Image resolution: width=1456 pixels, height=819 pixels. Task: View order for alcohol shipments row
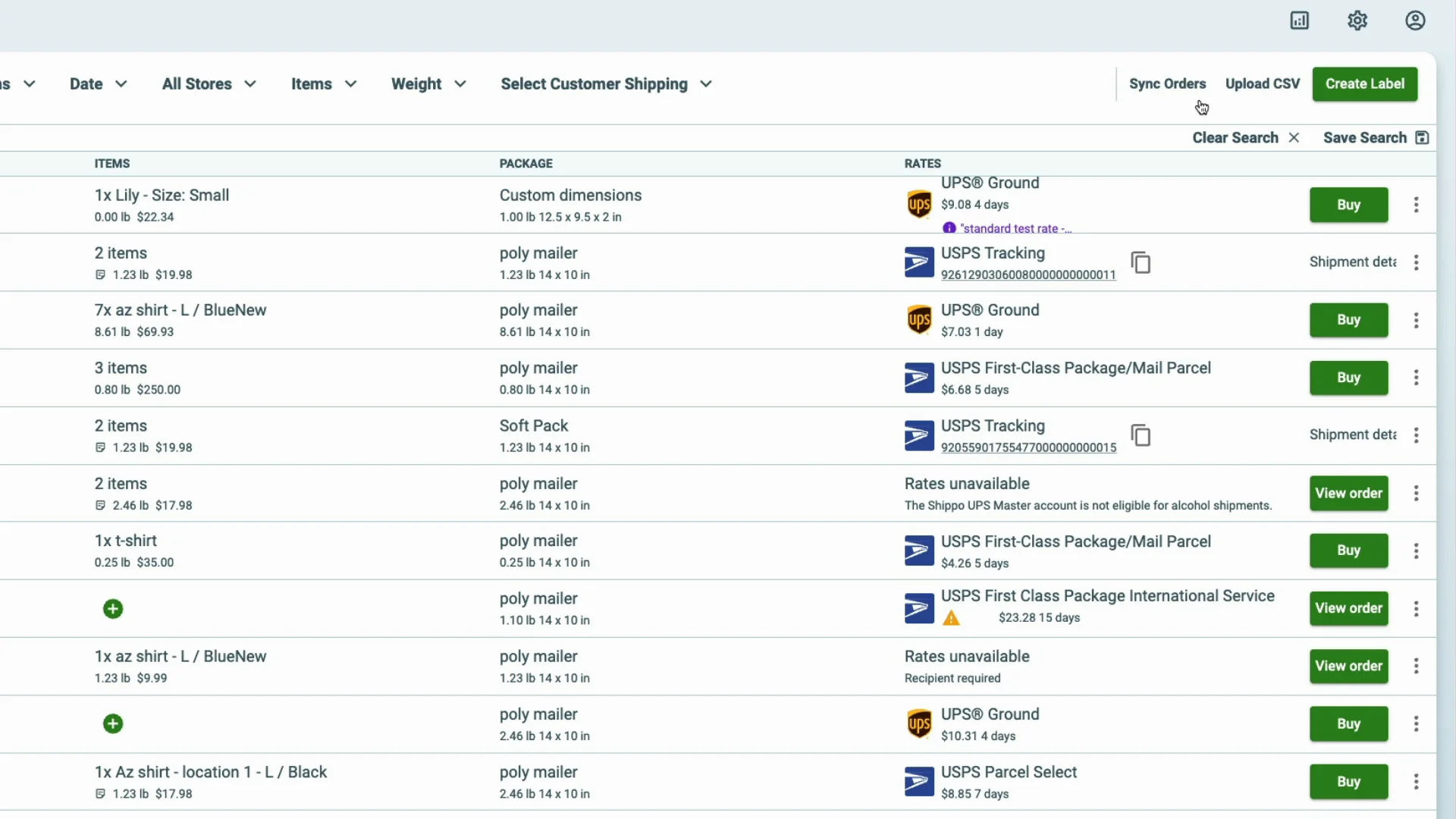[x=1348, y=494]
